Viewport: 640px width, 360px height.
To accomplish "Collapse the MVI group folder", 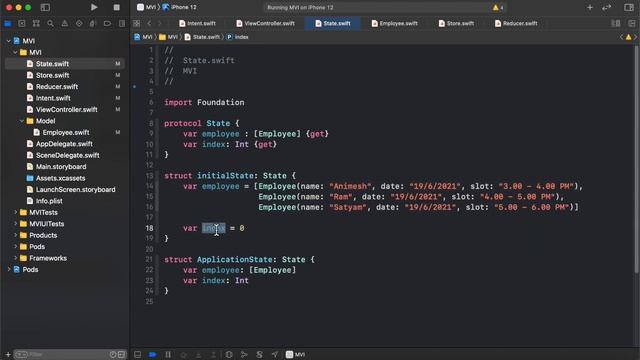I will tap(15, 52).
